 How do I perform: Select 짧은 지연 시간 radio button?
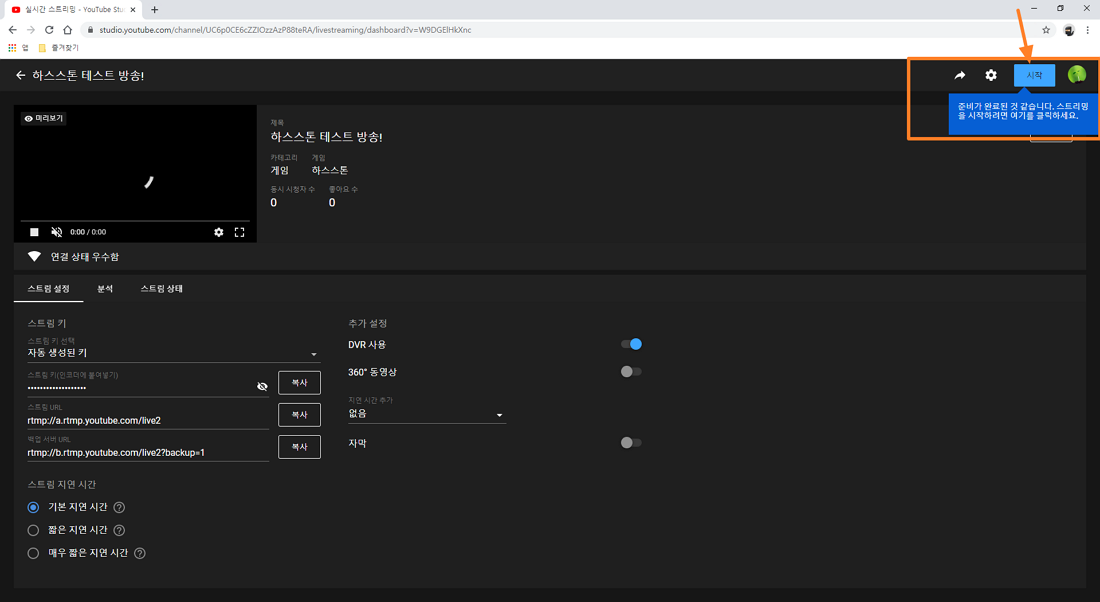(x=33, y=530)
